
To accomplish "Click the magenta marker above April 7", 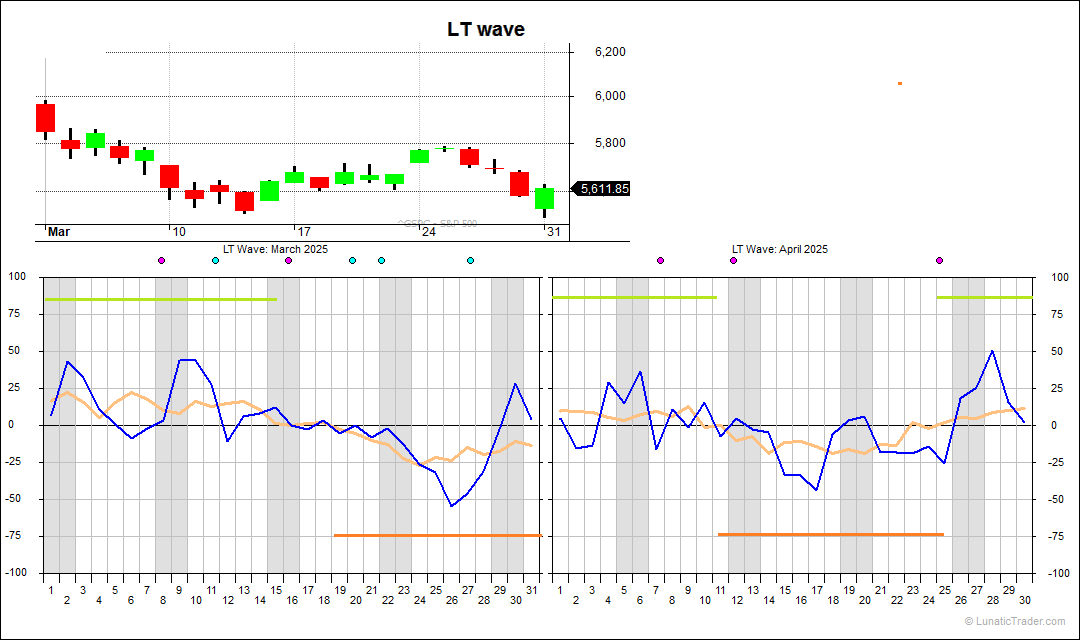I will tap(660, 261).
